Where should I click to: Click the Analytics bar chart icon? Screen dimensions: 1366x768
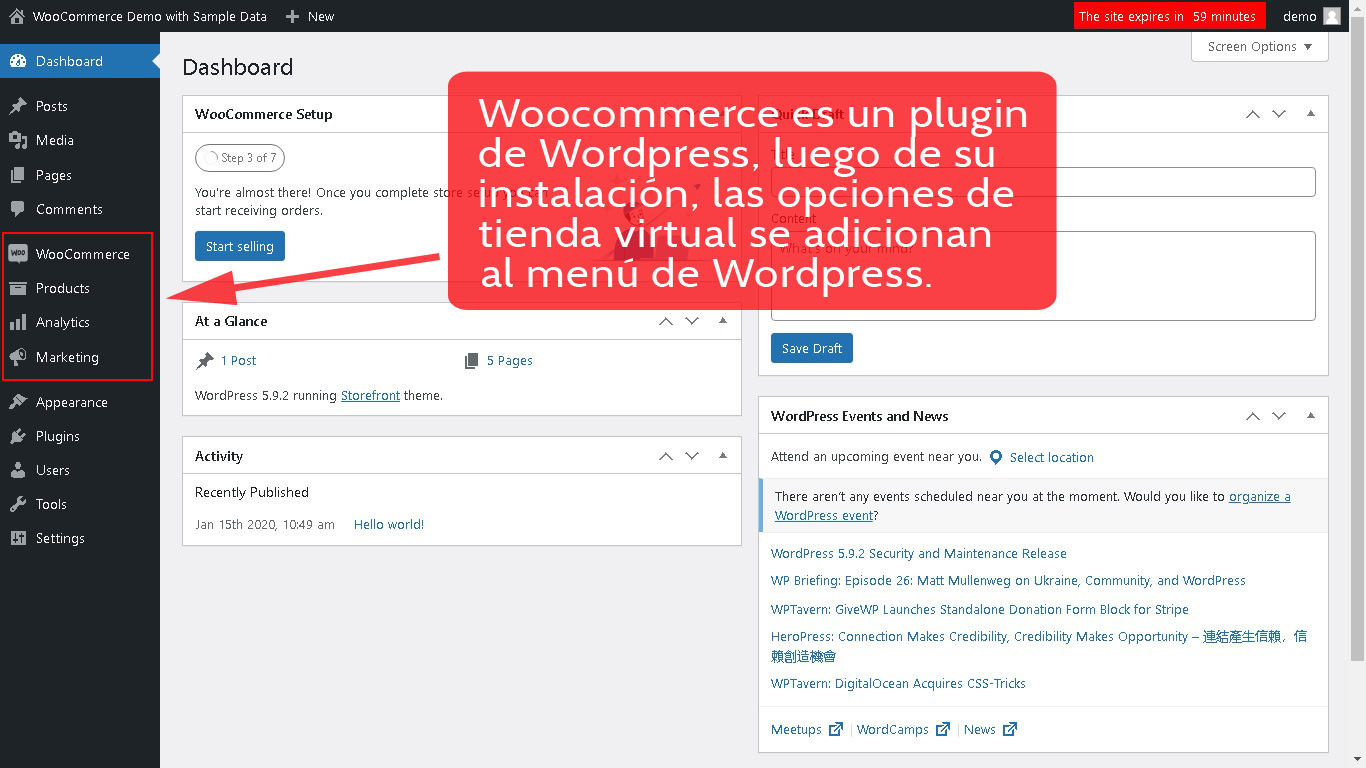pyautogui.click(x=18, y=322)
